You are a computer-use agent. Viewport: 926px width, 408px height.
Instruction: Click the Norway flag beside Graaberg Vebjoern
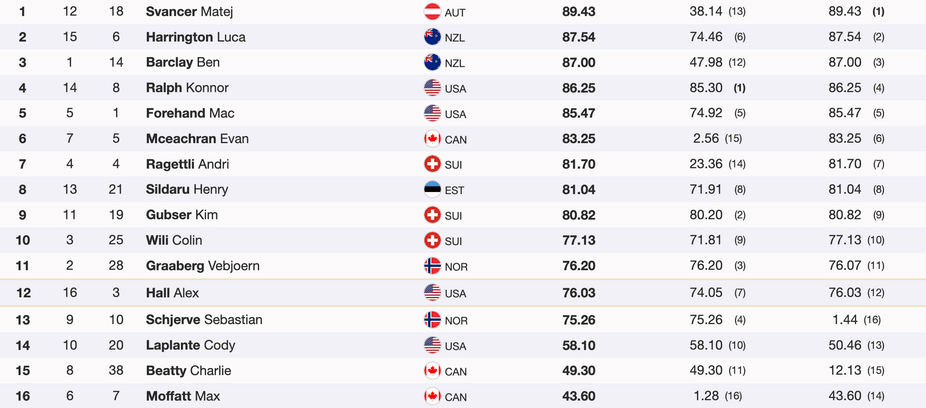point(432,266)
